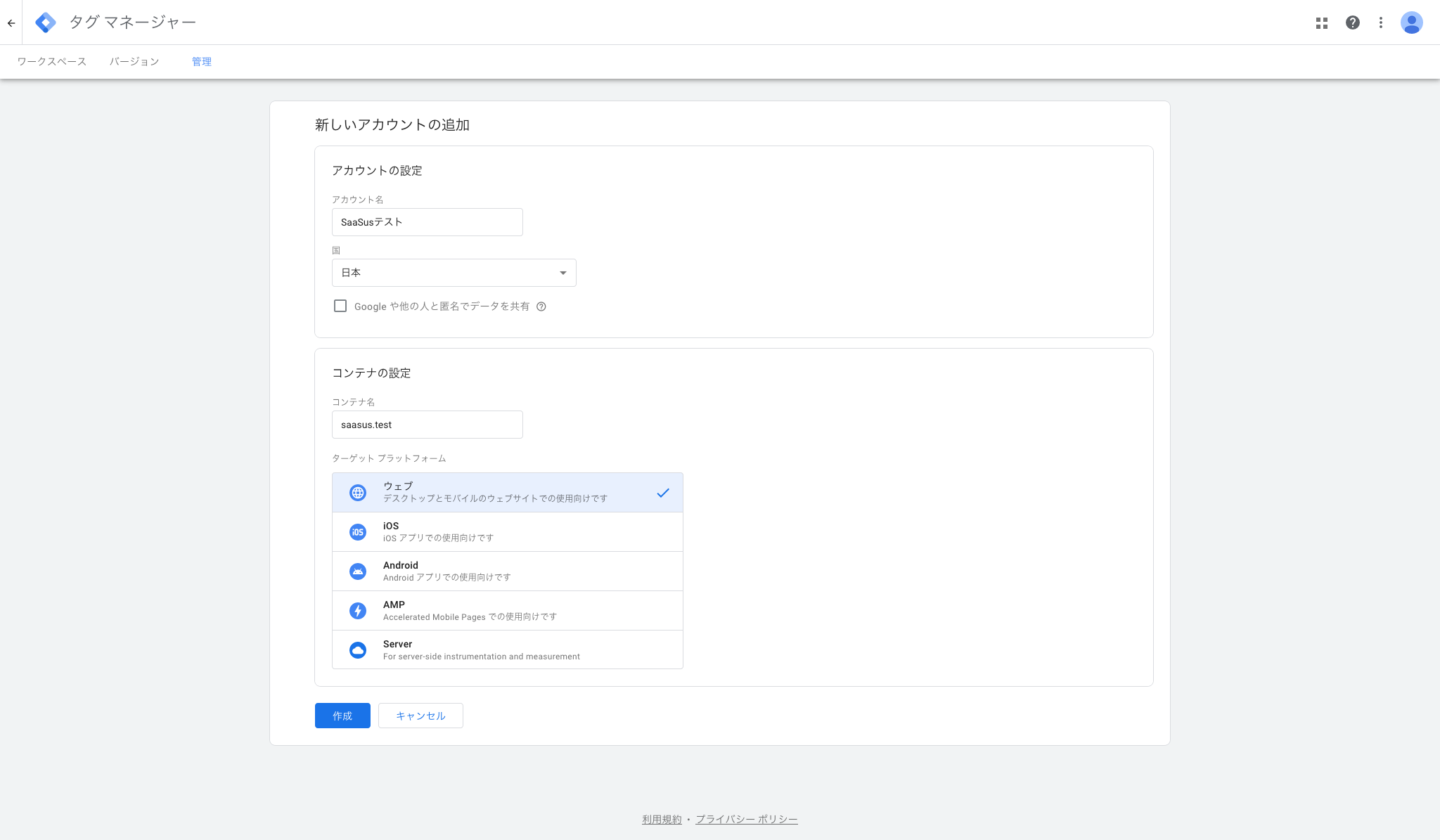This screenshot has width=1440, height=840.
Task: Click the コンテナの設定 section heading
Action: coord(371,373)
